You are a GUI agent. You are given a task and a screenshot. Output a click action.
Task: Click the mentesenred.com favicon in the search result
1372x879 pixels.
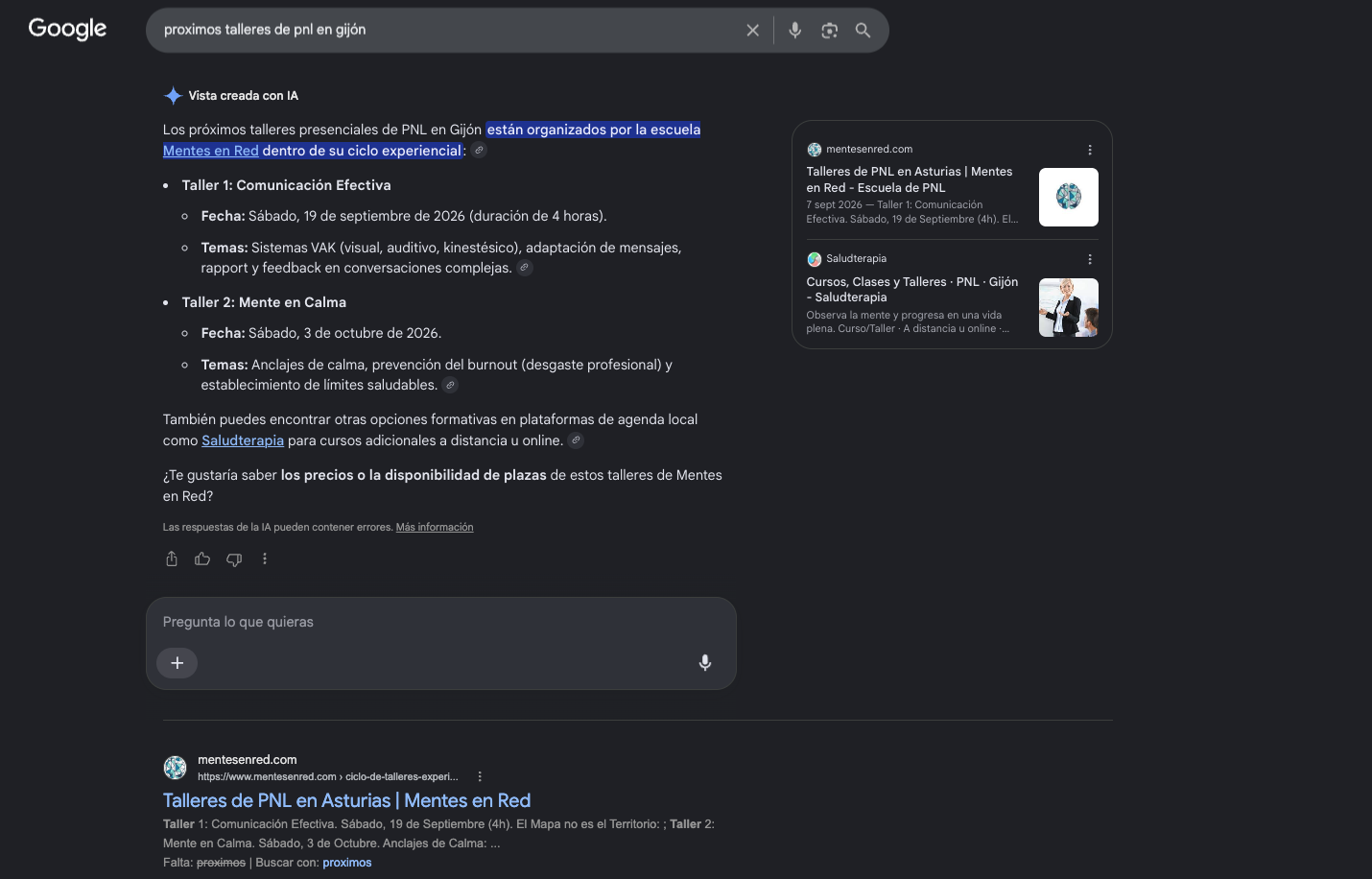pyautogui.click(x=175, y=768)
